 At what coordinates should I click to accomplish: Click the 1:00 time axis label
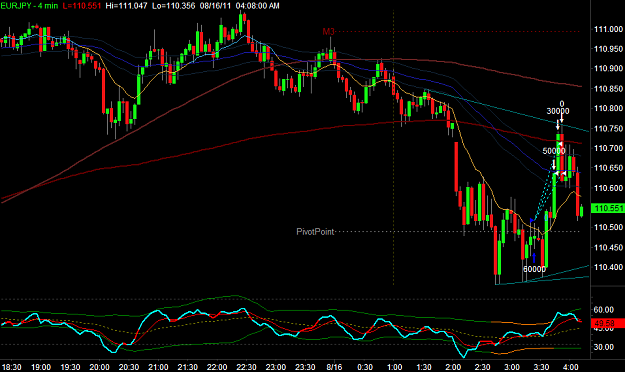395,367
